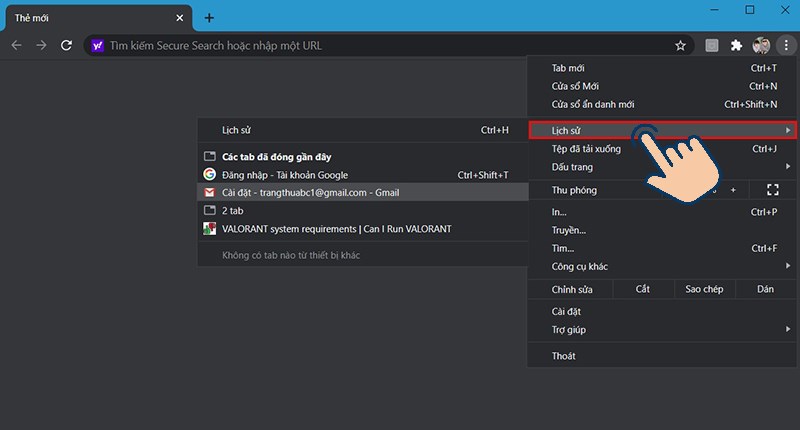Increase zoom with the plus button
Viewport: 800px width, 430px height.
[x=732, y=189]
